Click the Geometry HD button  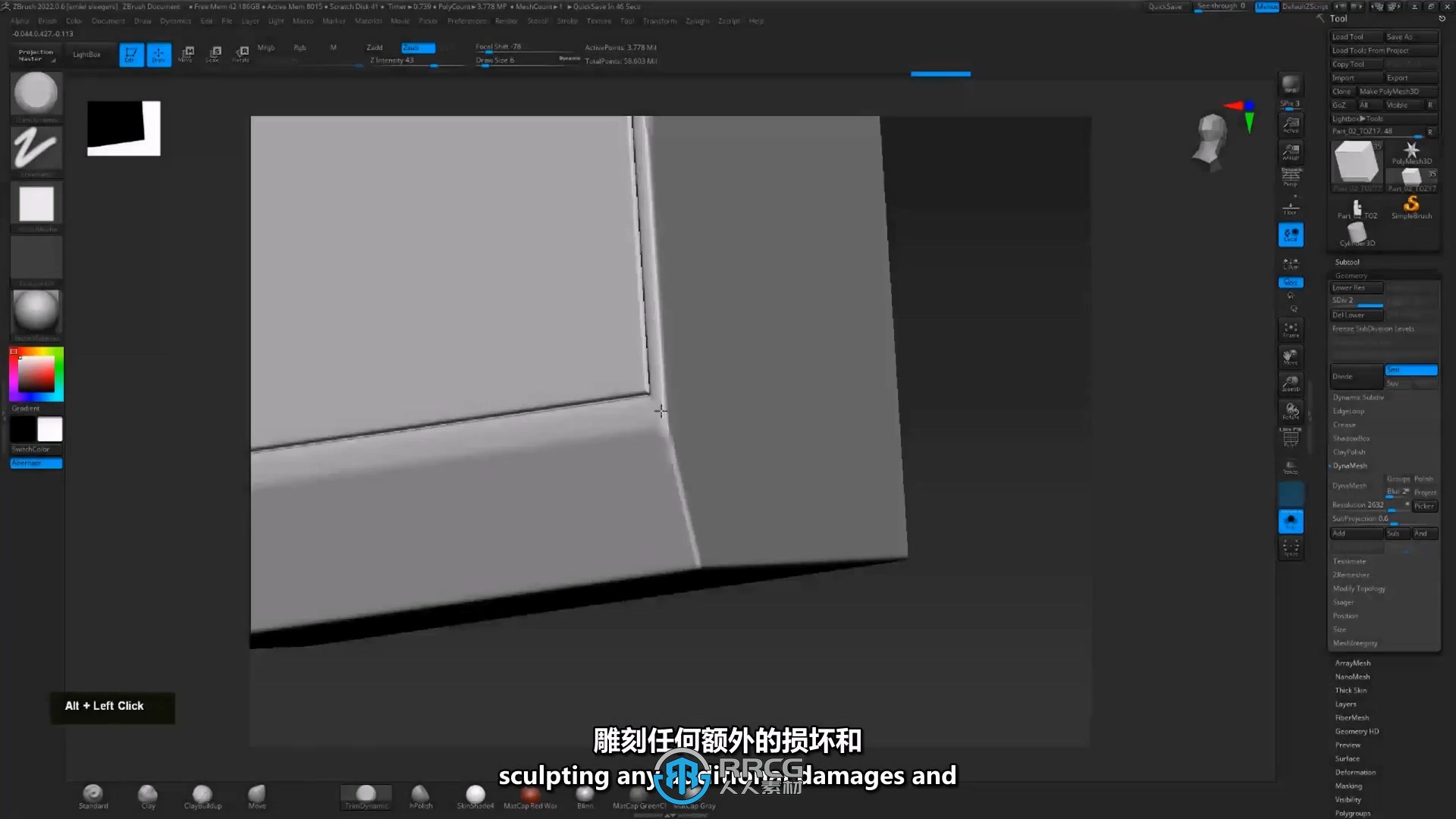click(1357, 731)
